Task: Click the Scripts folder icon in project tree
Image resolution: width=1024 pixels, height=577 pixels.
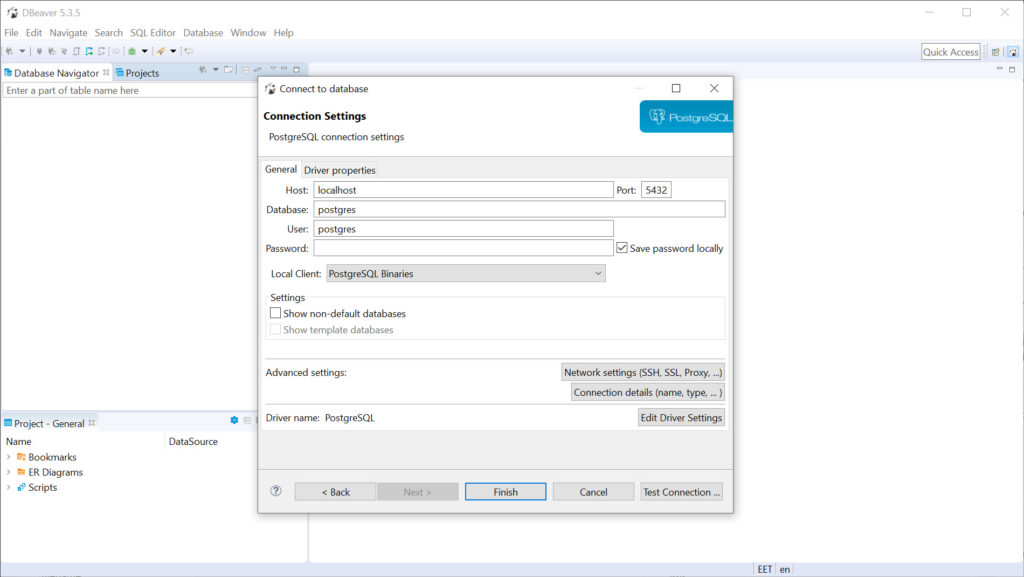Action: point(21,487)
